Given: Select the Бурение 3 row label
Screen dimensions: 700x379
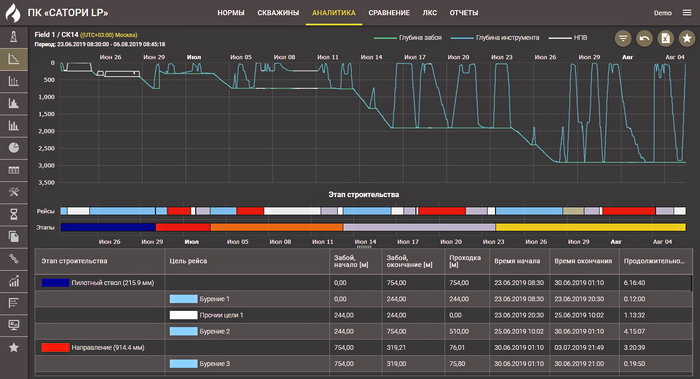Looking at the screenshot, I should coord(215,364).
